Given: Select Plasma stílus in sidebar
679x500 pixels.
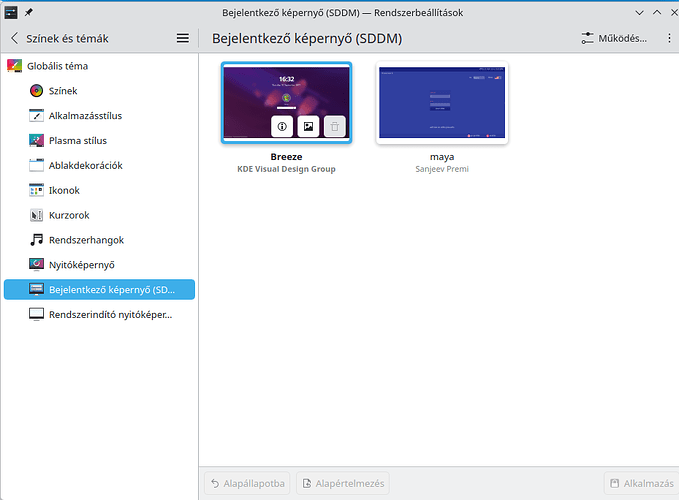Looking at the screenshot, I should tap(77, 141).
